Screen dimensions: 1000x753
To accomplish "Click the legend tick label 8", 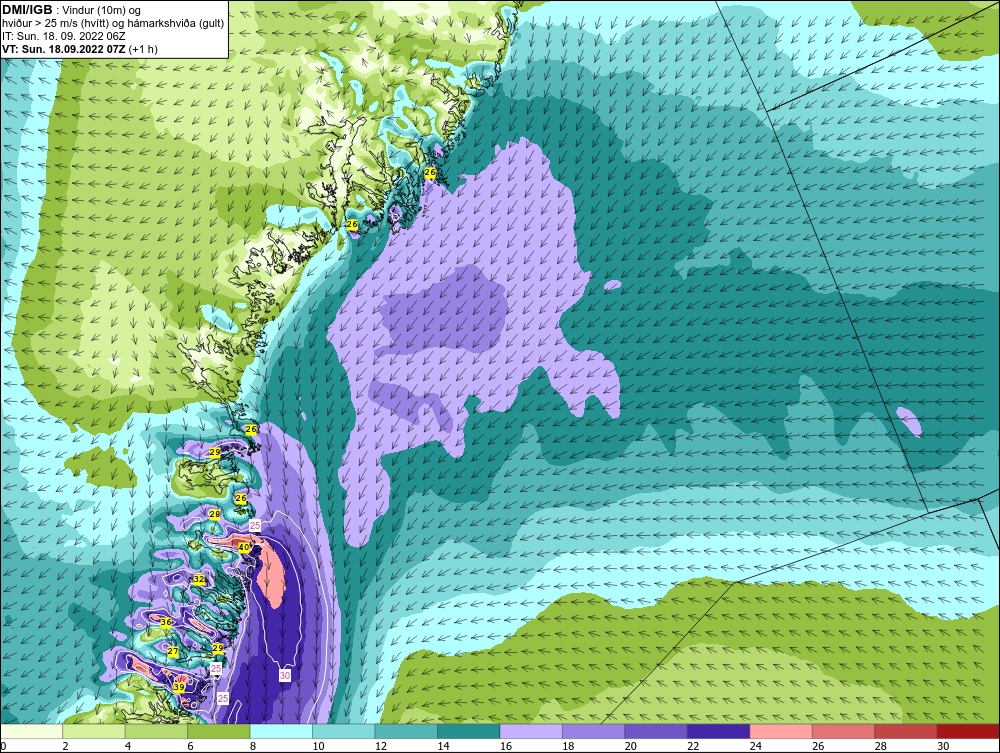I will [253, 746].
